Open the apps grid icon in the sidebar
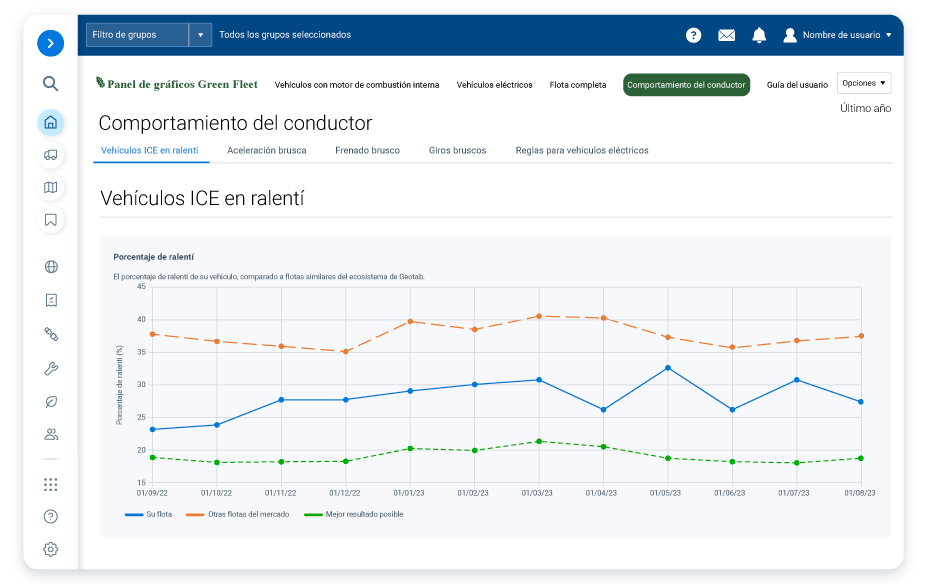Image resolution: width=927 pixels, height=584 pixels. click(50, 484)
